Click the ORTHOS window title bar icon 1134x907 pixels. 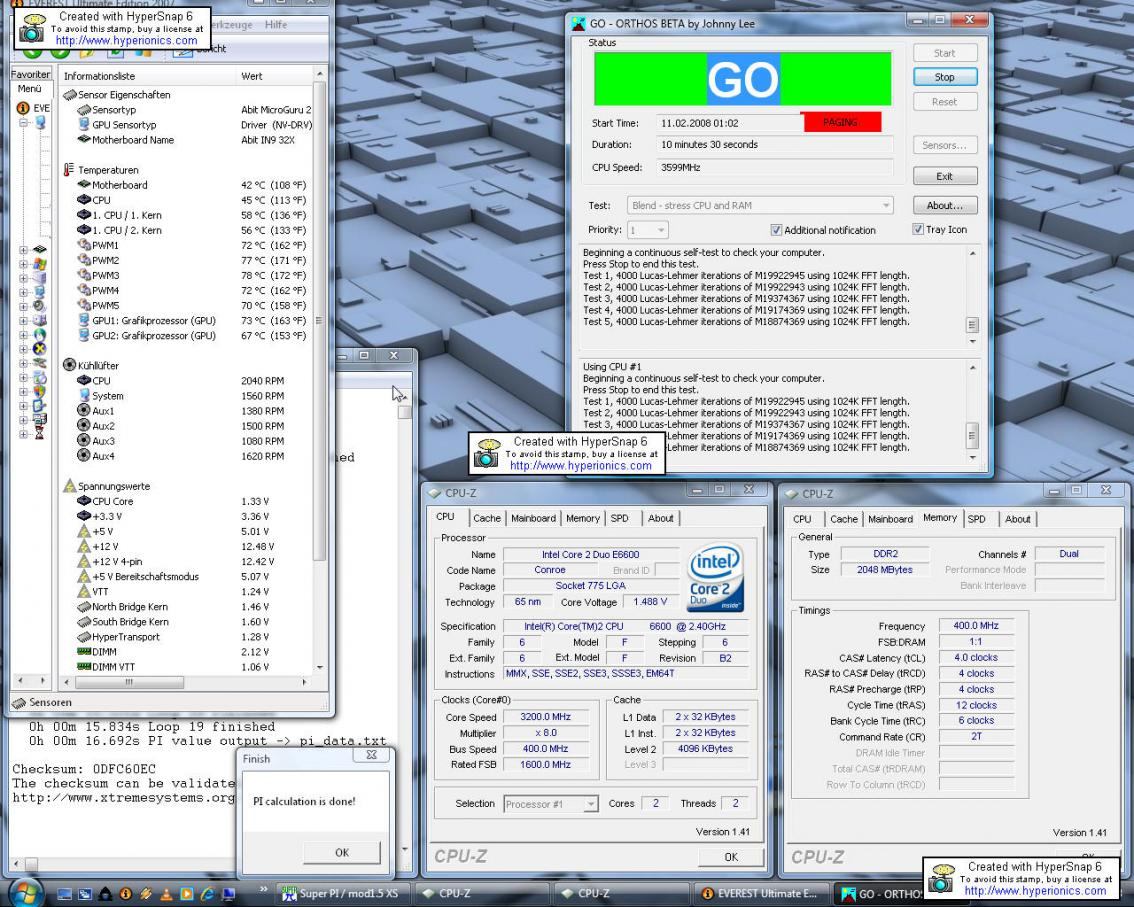pyautogui.click(x=579, y=23)
